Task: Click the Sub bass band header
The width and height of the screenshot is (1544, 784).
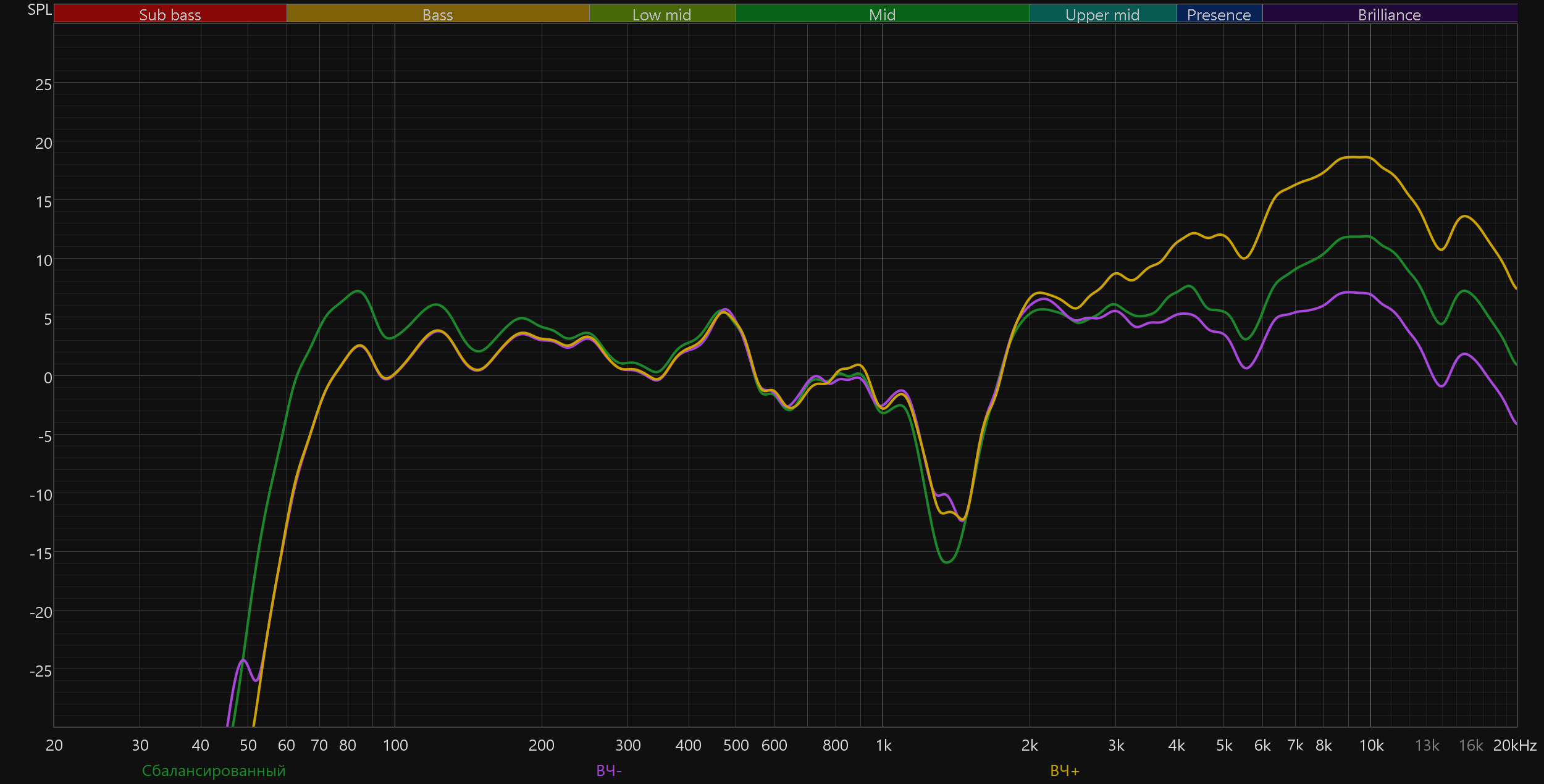Action: (170, 14)
